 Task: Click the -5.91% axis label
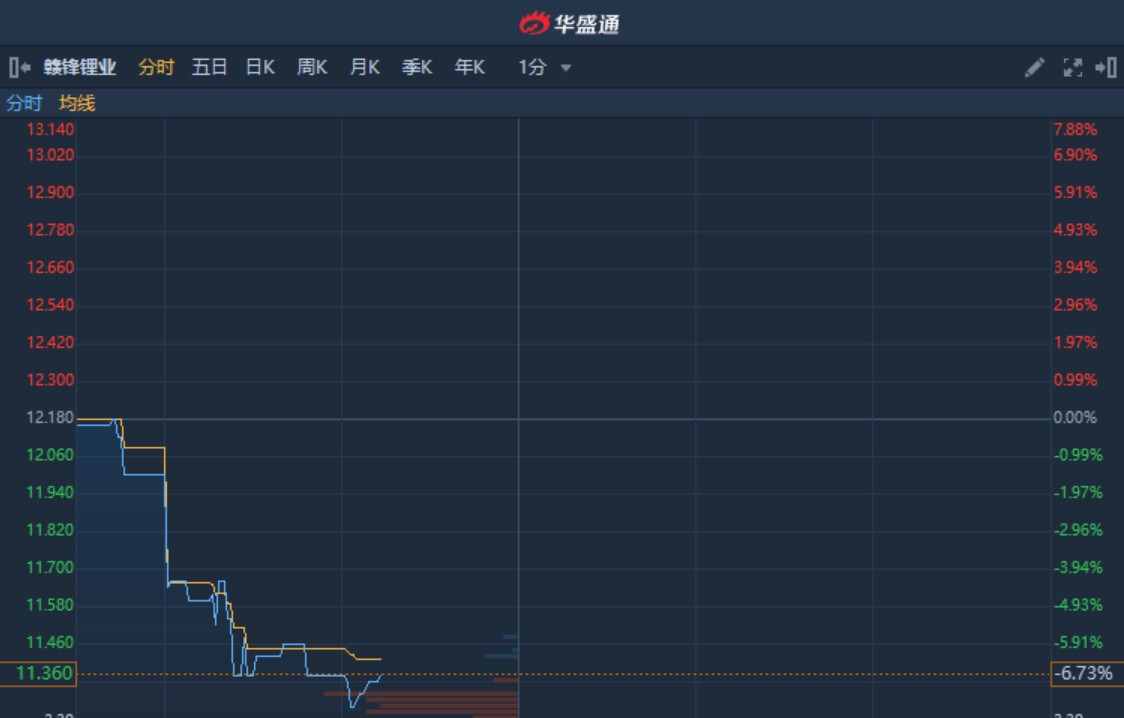coord(1078,642)
